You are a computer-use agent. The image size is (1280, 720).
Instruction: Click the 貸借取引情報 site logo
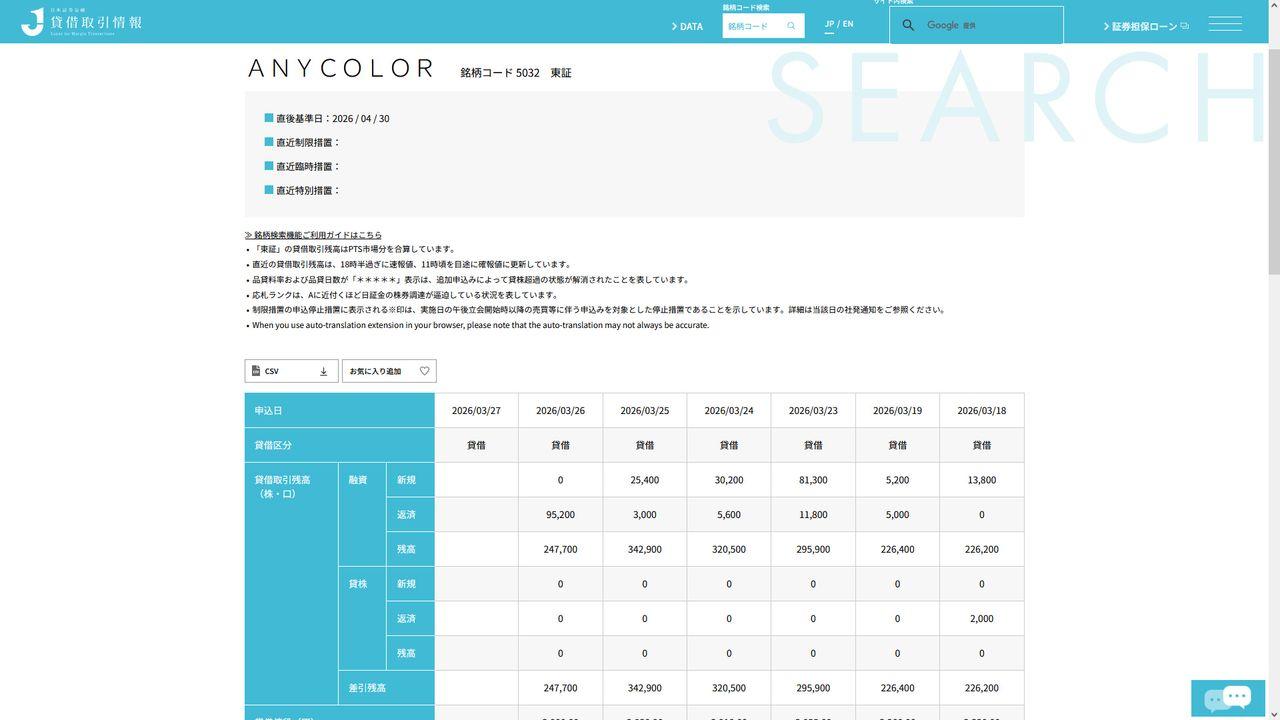point(82,22)
